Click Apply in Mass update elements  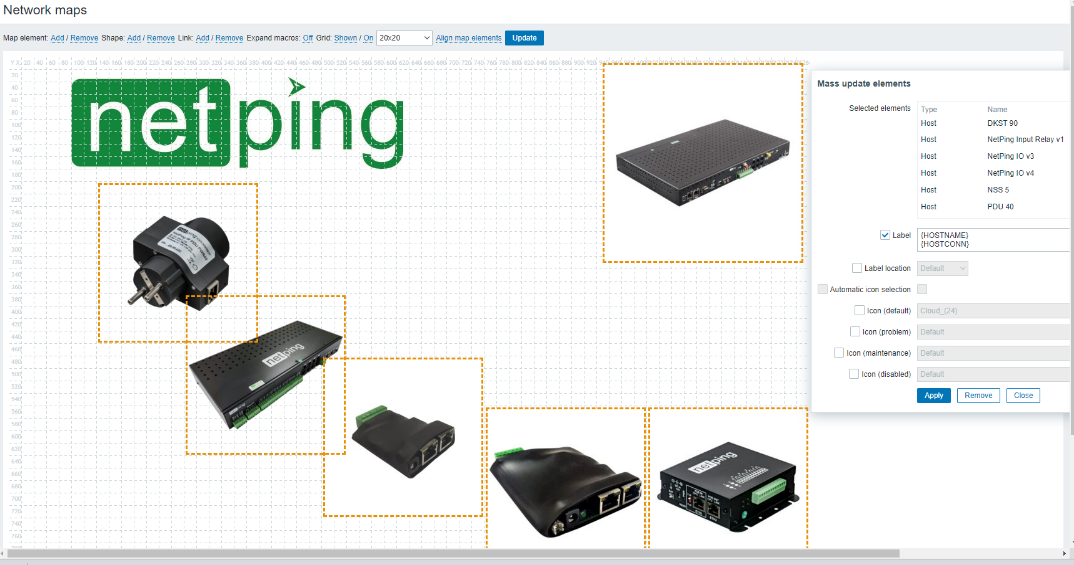click(934, 395)
